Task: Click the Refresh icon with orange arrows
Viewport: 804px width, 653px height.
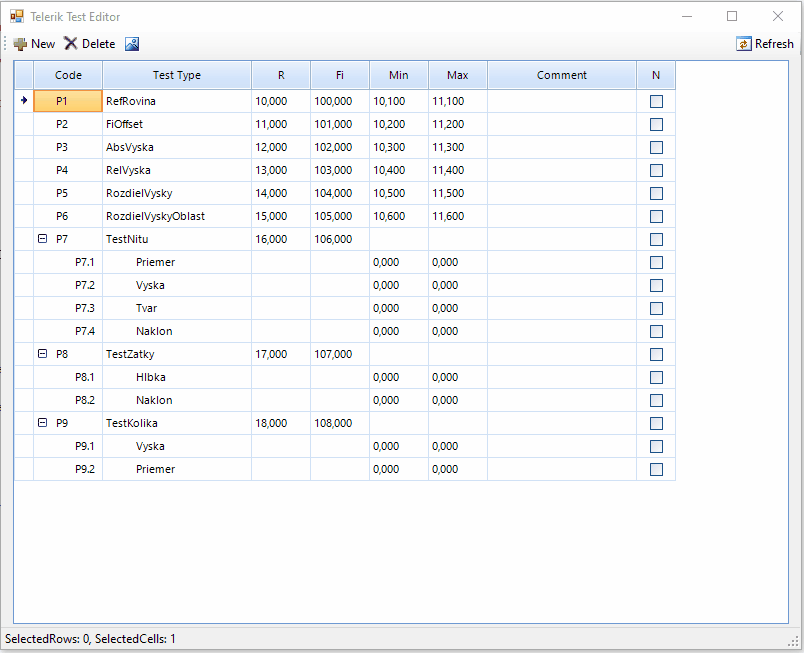Action: (743, 43)
